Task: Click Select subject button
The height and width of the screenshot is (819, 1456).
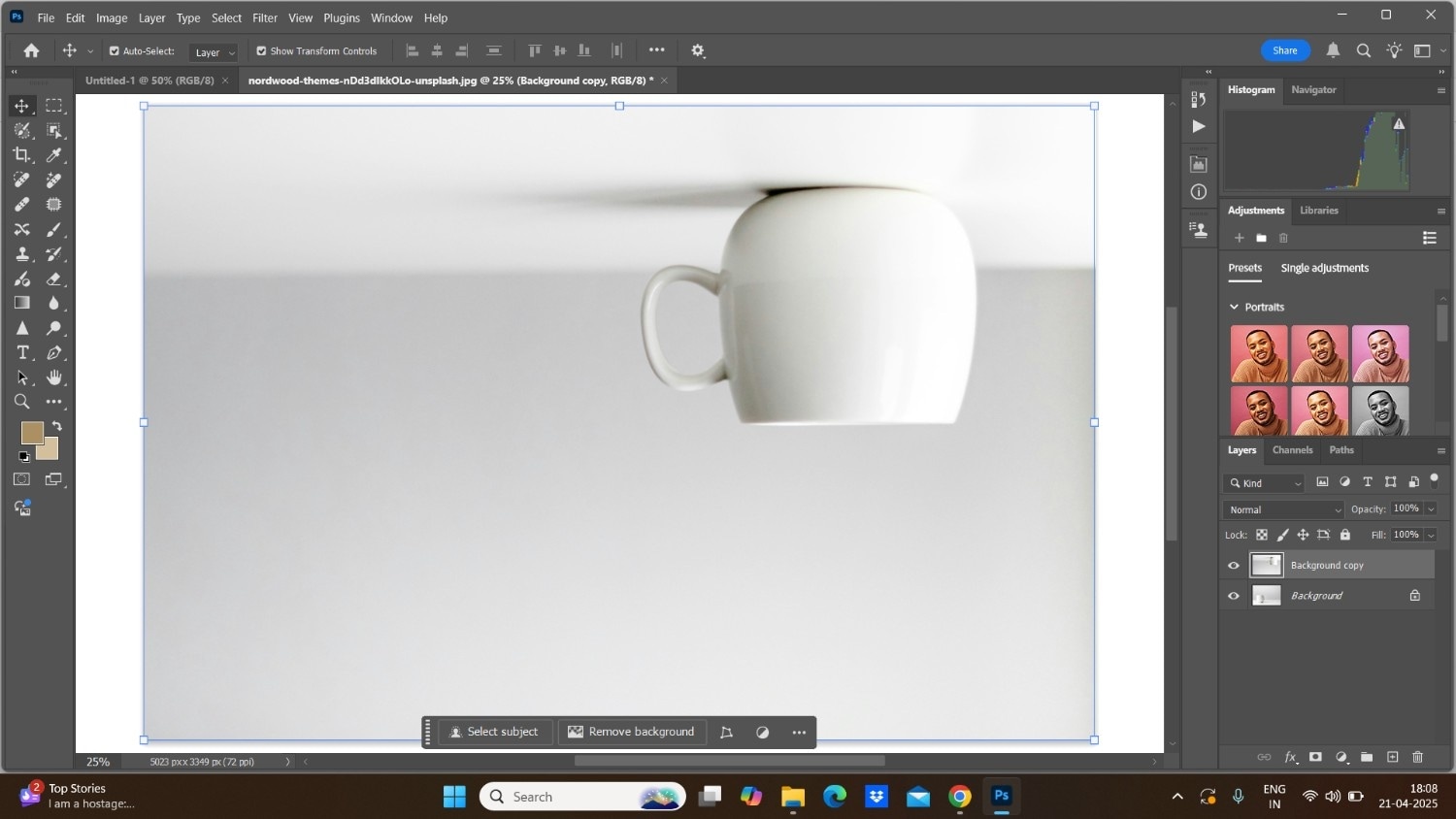Action: (495, 732)
